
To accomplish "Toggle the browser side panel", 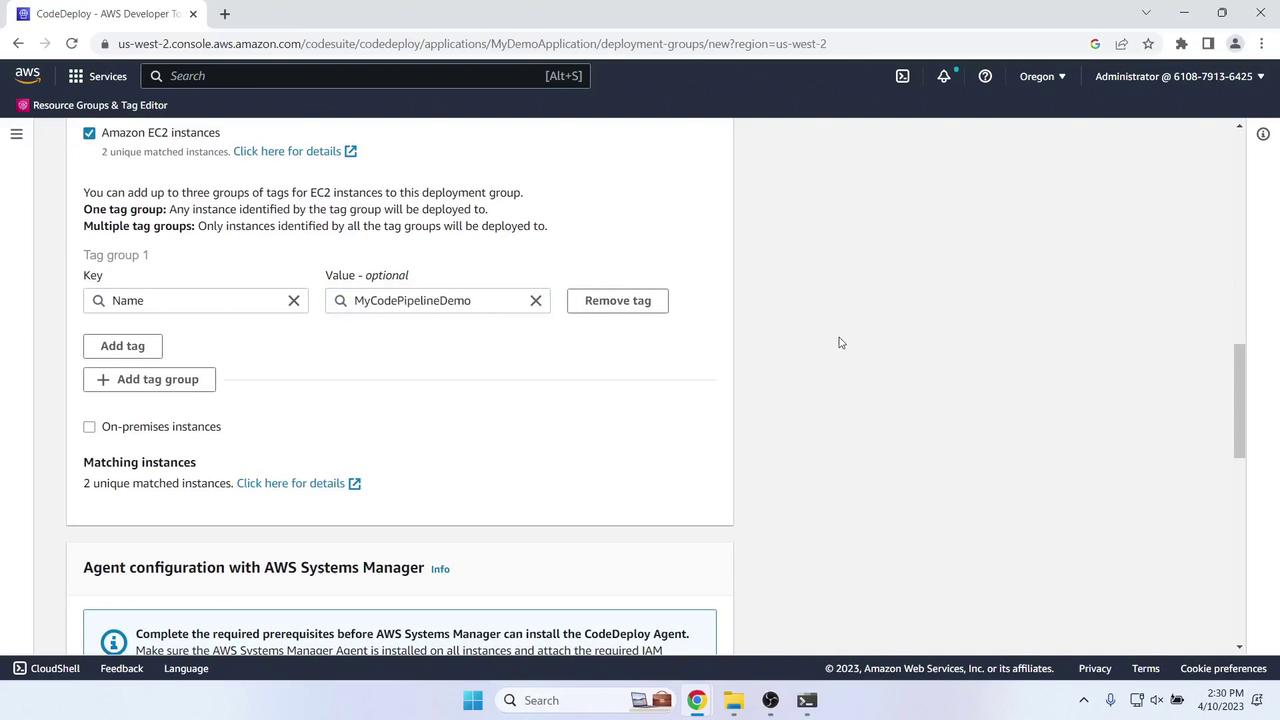I will coord(1208,44).
